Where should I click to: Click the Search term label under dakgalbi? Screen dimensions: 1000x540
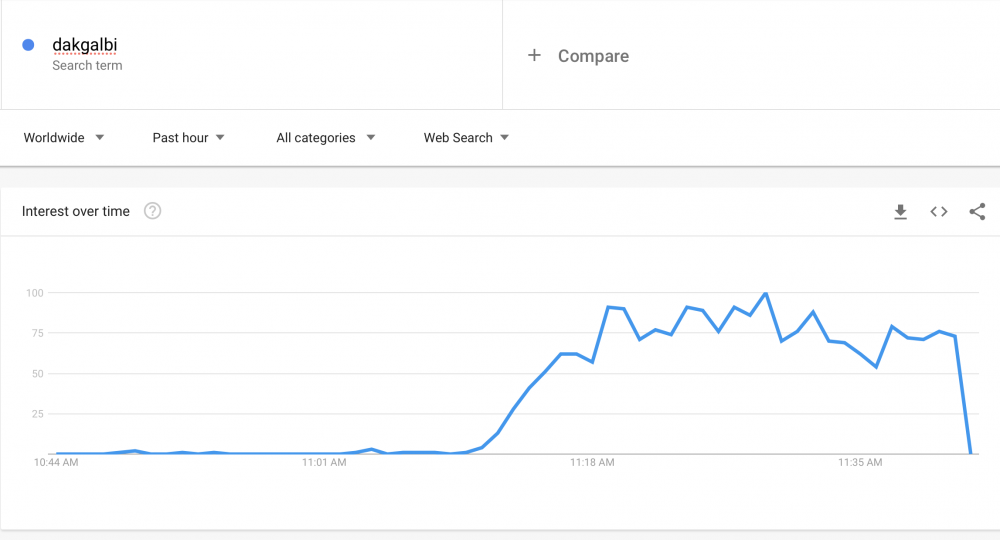tap(87, 66)
